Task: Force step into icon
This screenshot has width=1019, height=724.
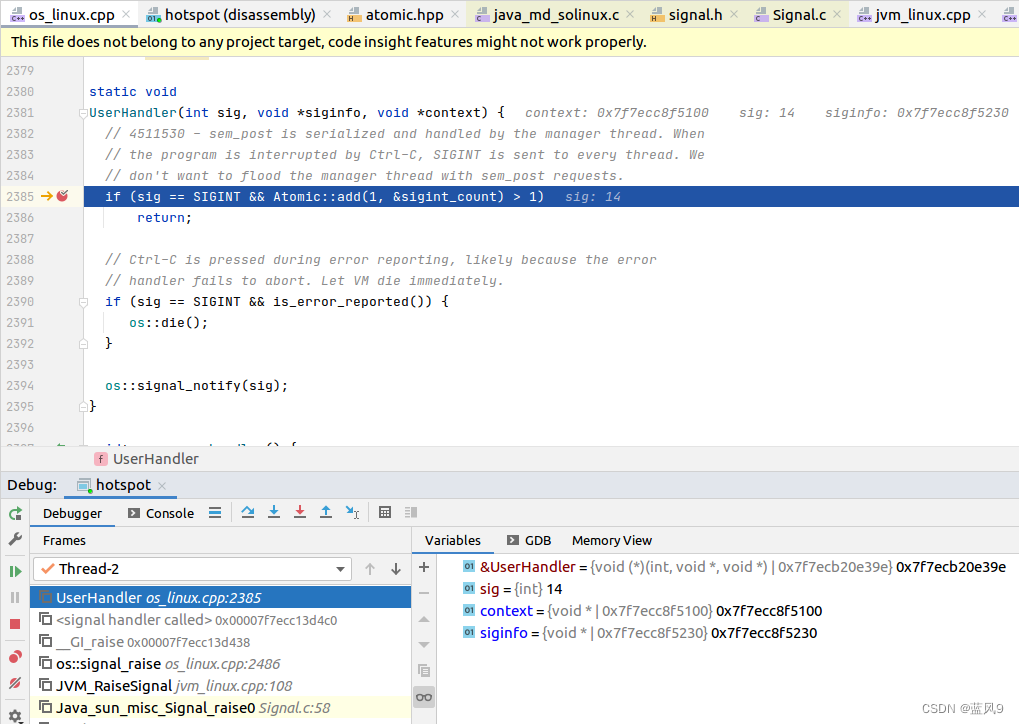Action: (x=300, y=512)
